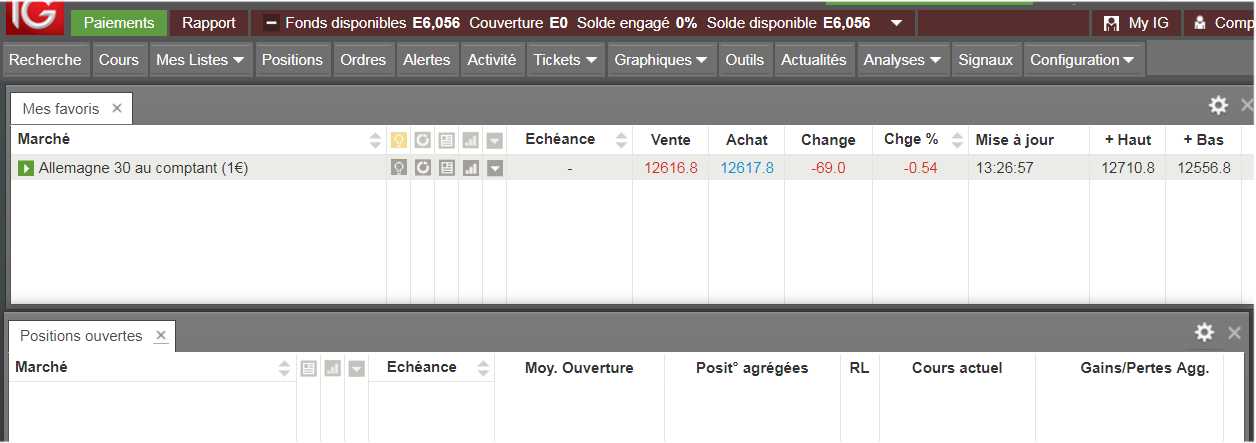Image resolution: width=1256 pixels, height=443 pixels.
Task: Click the Vente column header
Action: [670, 140]
